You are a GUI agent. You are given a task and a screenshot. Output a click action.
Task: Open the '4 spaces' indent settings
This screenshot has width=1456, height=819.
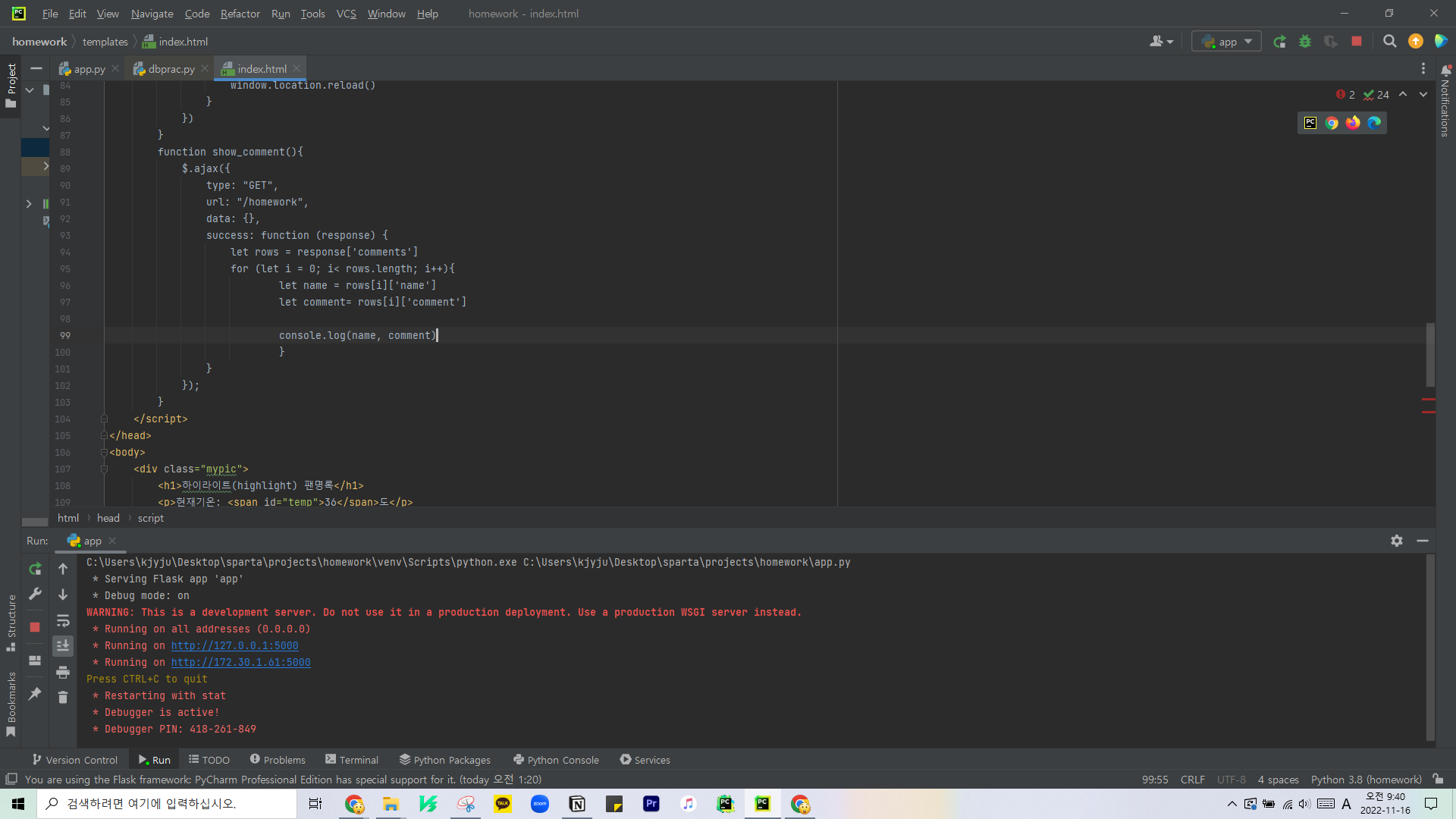click(1278, 780)
